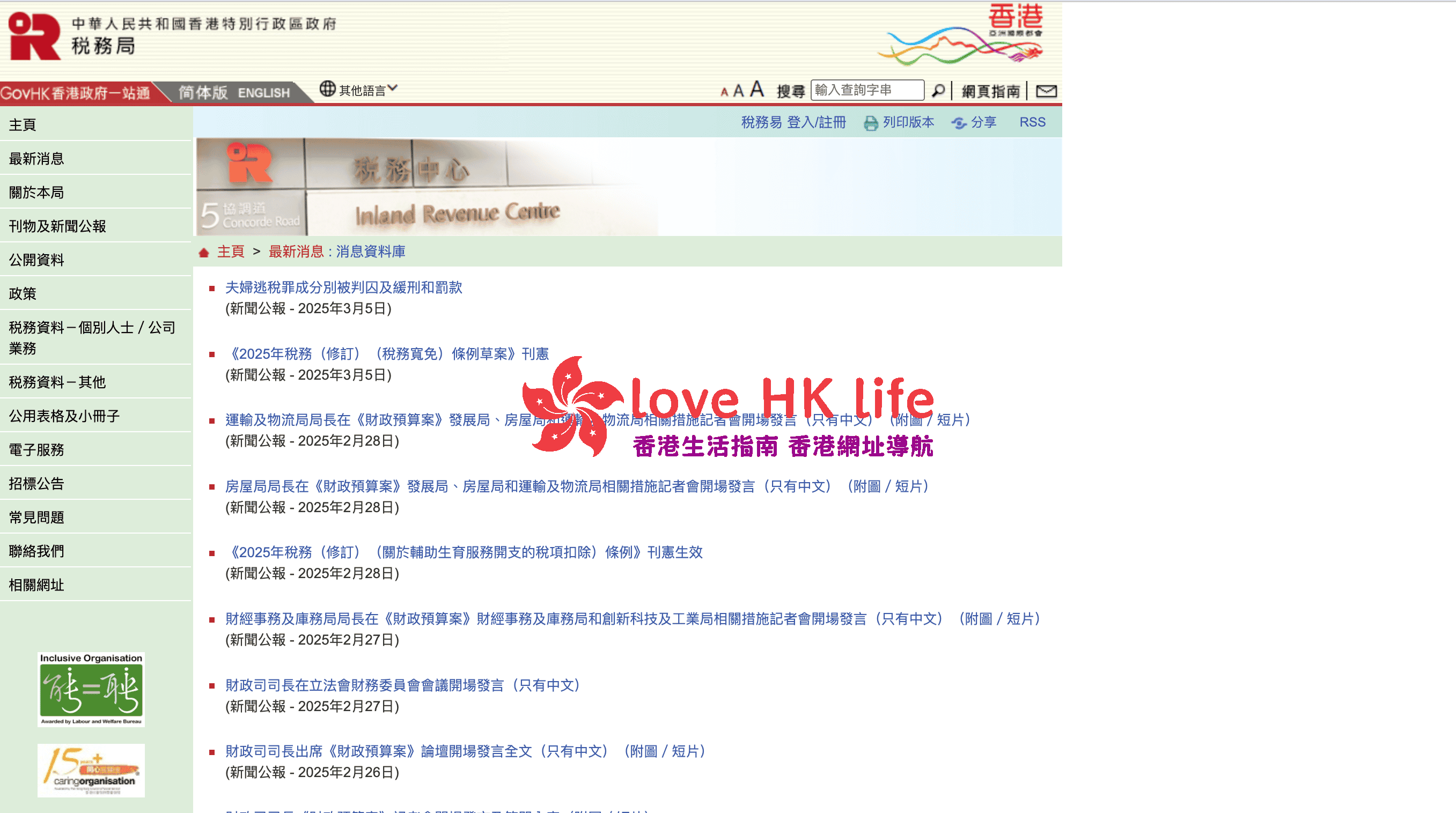
Task: Click the 分享 share icon
Action: (960, 123)
